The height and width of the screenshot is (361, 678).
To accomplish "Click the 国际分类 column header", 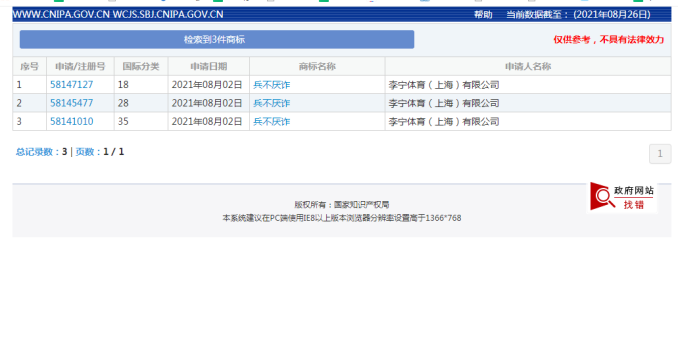I will (x=141, y=67).
